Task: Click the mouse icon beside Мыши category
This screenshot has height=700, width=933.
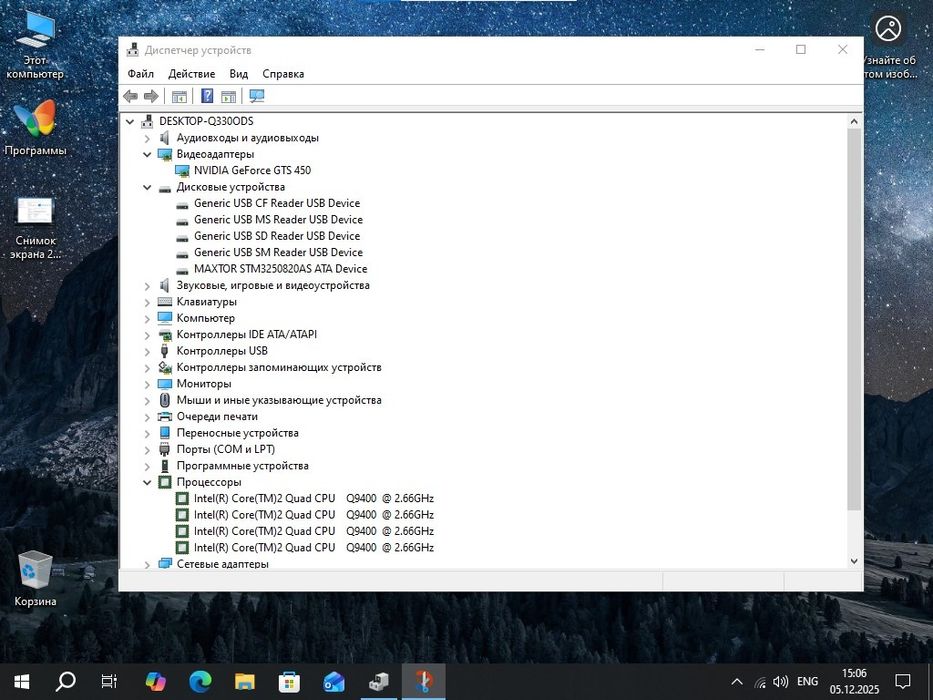Action: (x=165, y=400)
